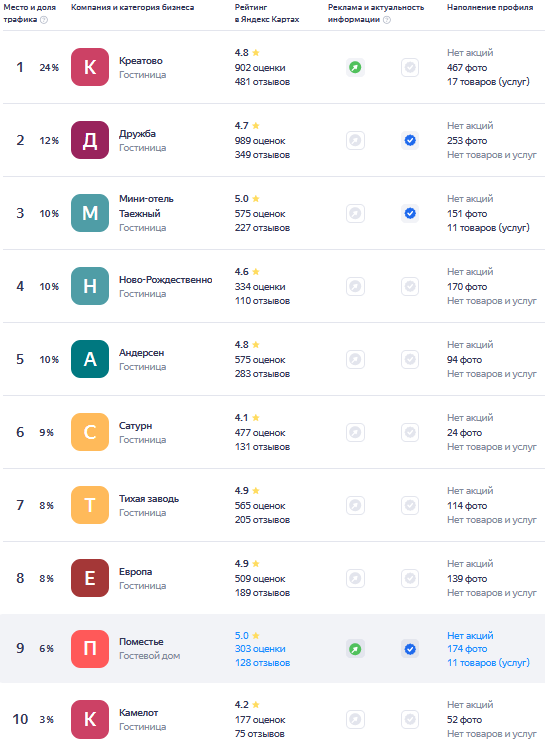Viewport: 545px width, 755px height.
Task: Click the help icon beside Реклама и актуальность информации
Action: click(x=387, y=20)
